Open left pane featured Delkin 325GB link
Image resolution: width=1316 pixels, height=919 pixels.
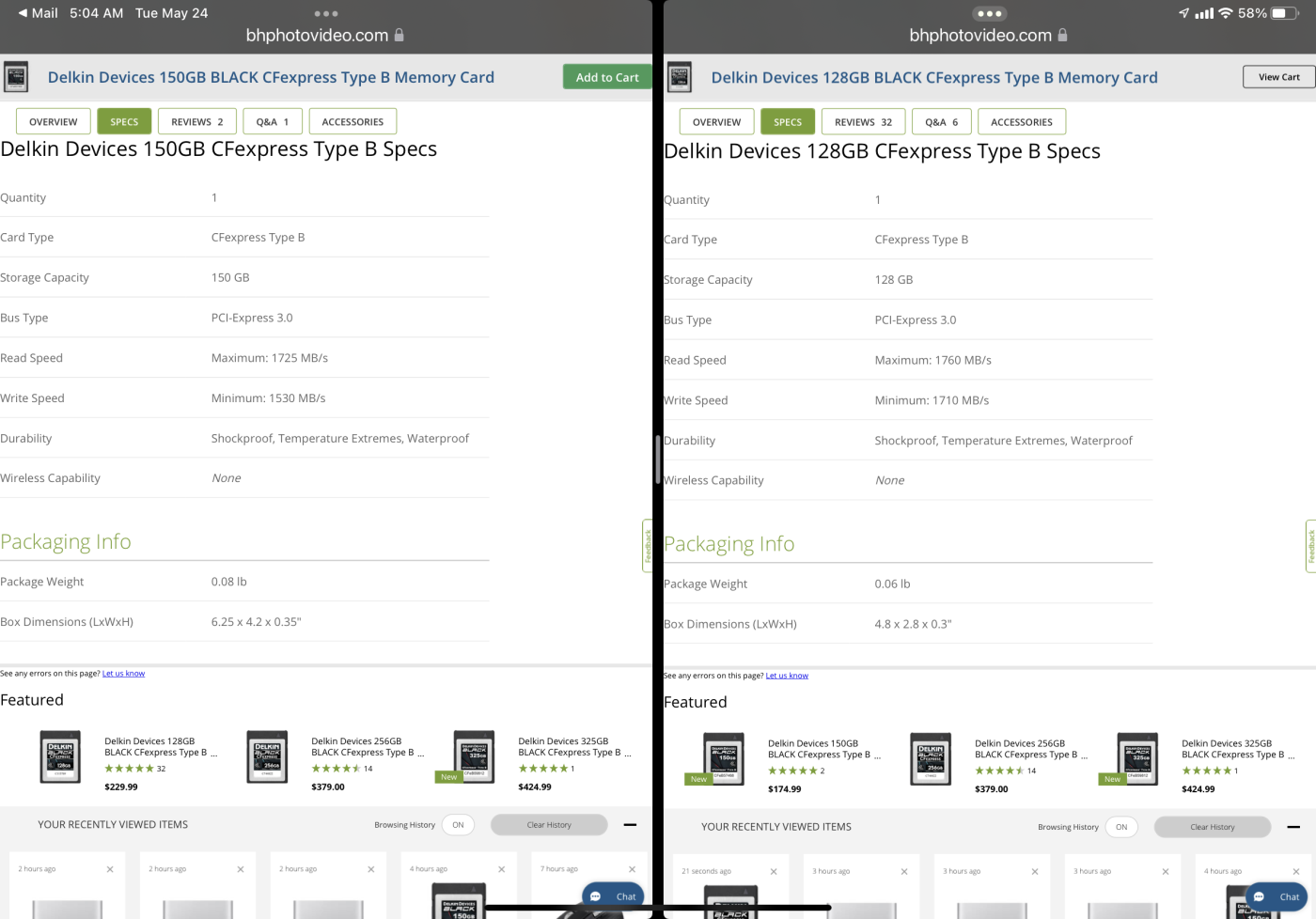(x=574, y=747)
